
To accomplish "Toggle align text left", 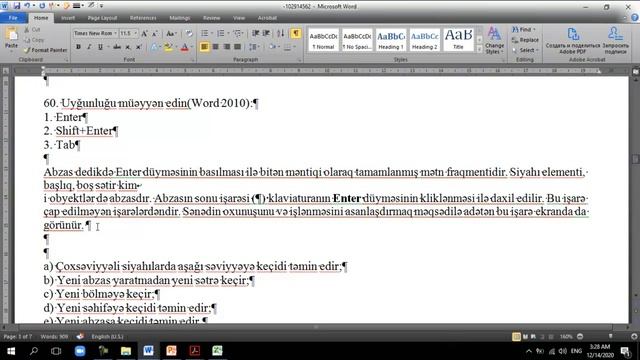I will tap(204, 47).
